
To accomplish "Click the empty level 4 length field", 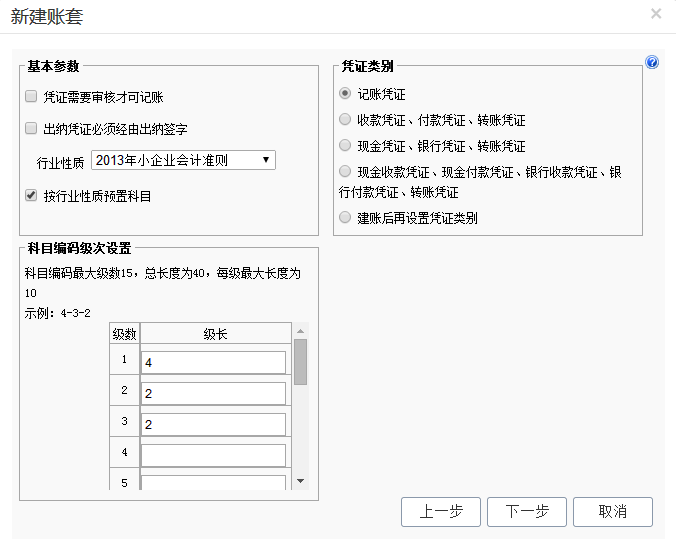I will [213, 455].
